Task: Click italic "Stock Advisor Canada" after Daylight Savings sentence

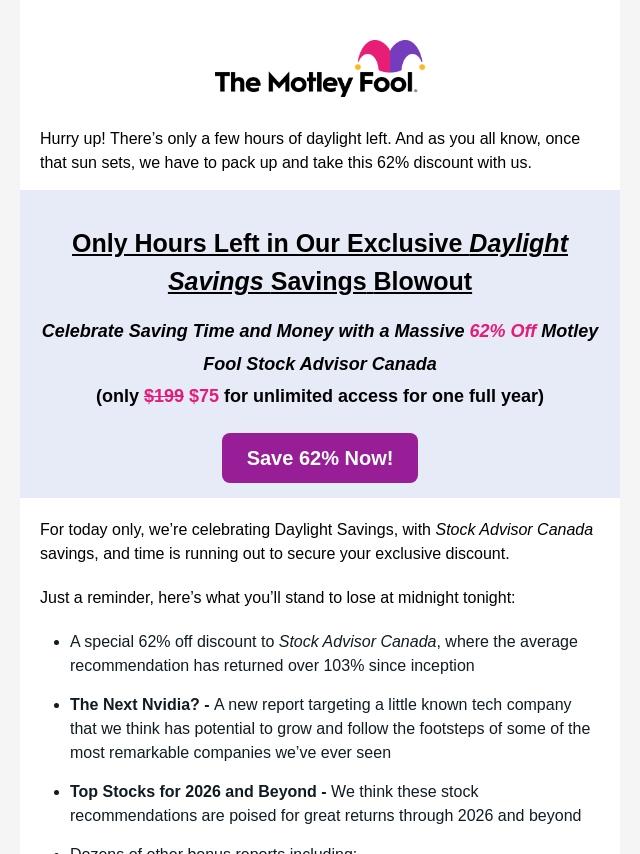Action: click(x=514, y=530)
